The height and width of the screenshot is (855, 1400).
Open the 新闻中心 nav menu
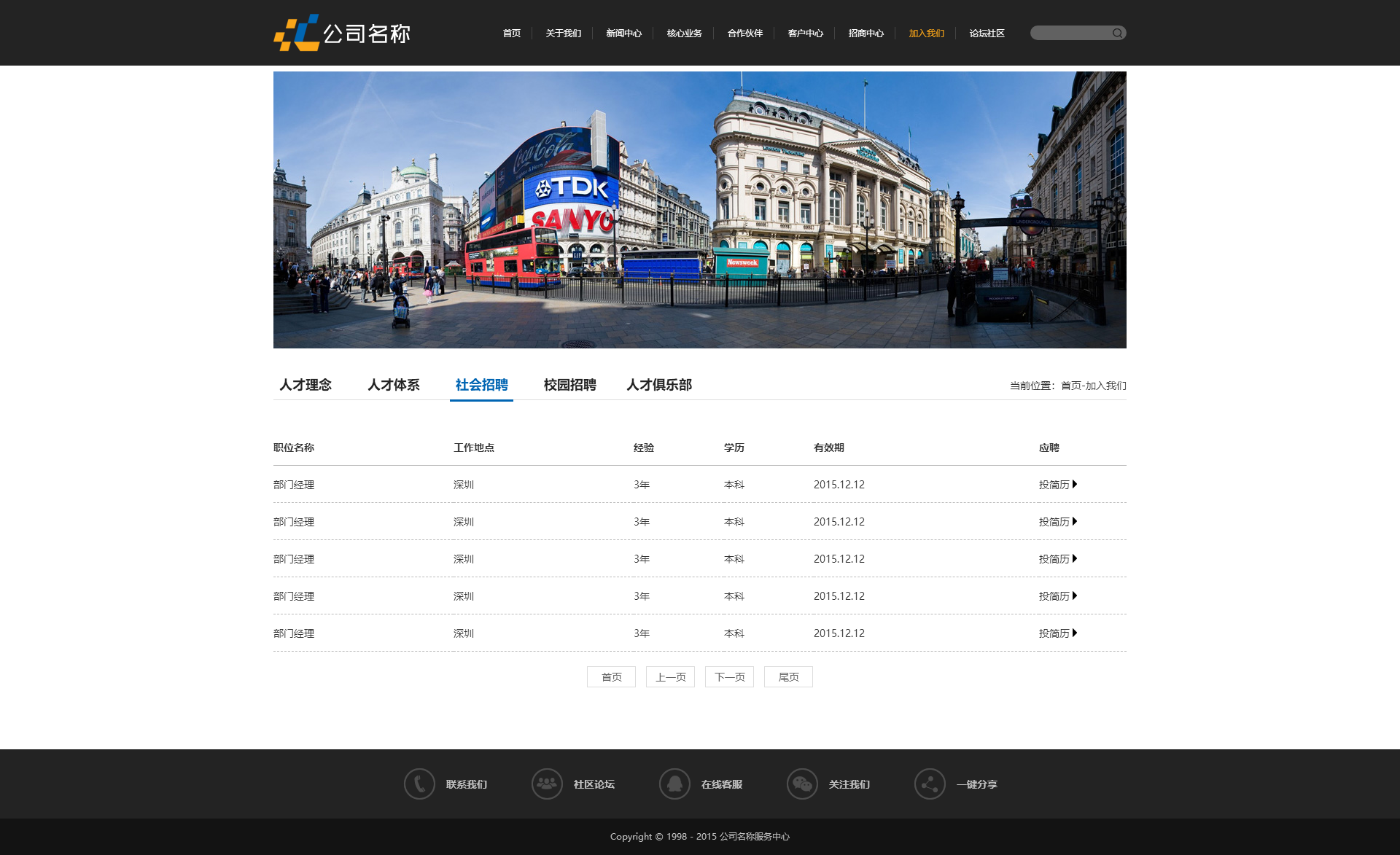[623, 34]
